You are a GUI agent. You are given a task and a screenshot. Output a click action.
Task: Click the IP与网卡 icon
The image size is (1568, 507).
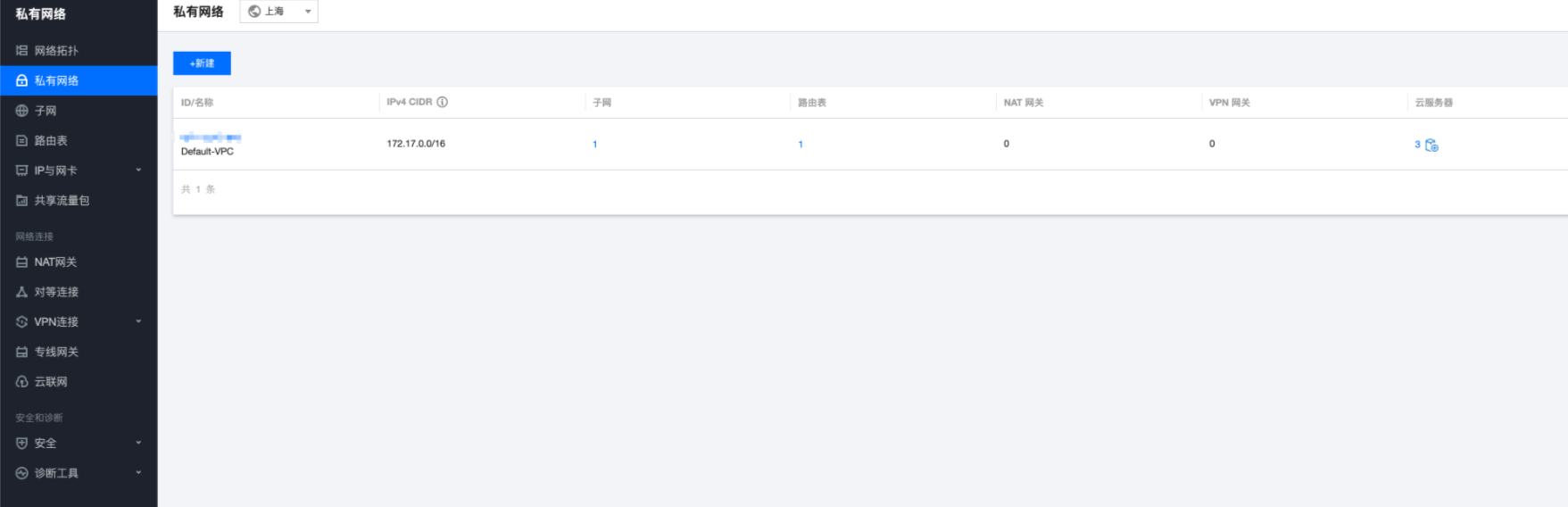pyautogui.click(x=21, y=170)
